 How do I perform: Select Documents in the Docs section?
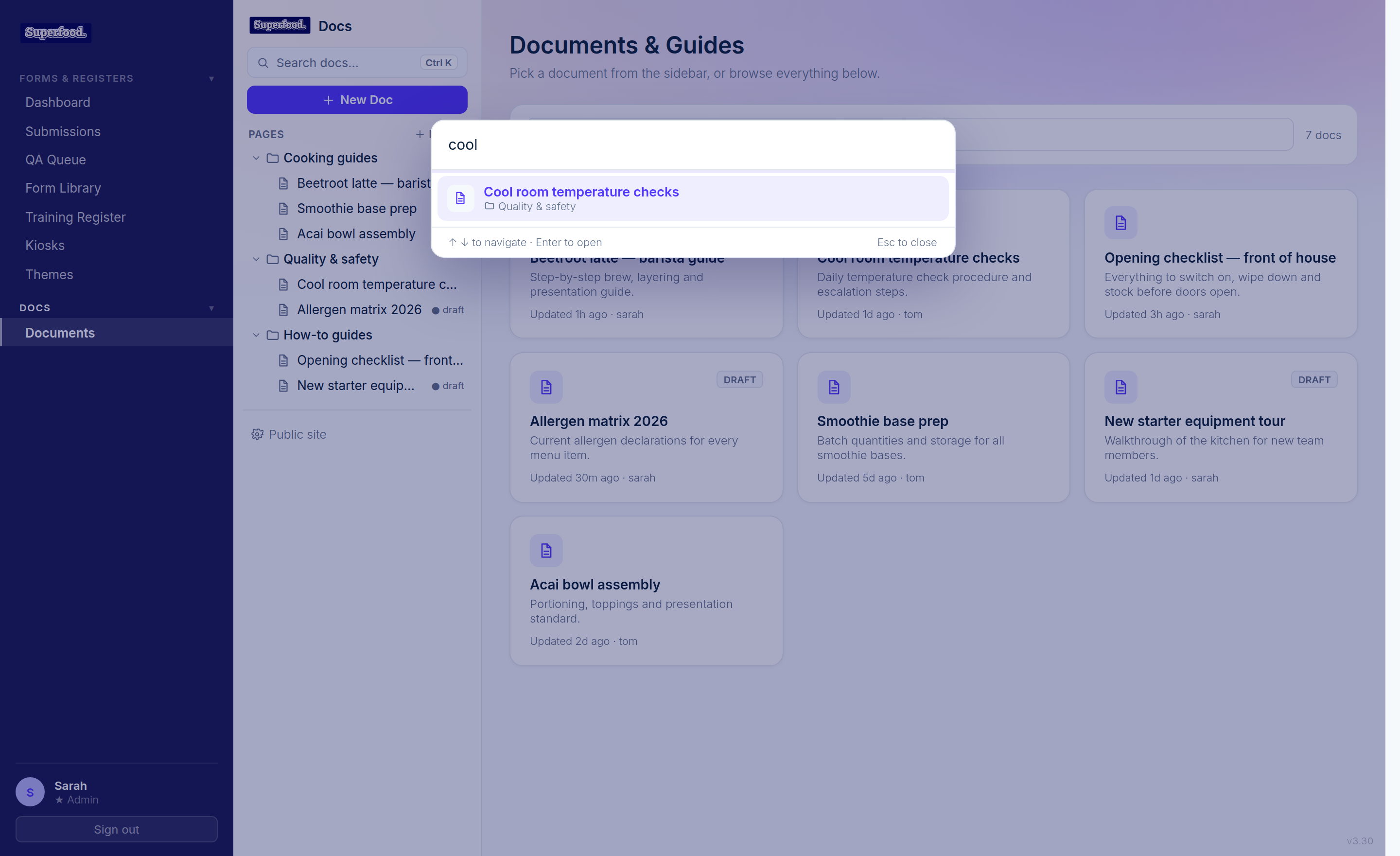pos(117,333)
